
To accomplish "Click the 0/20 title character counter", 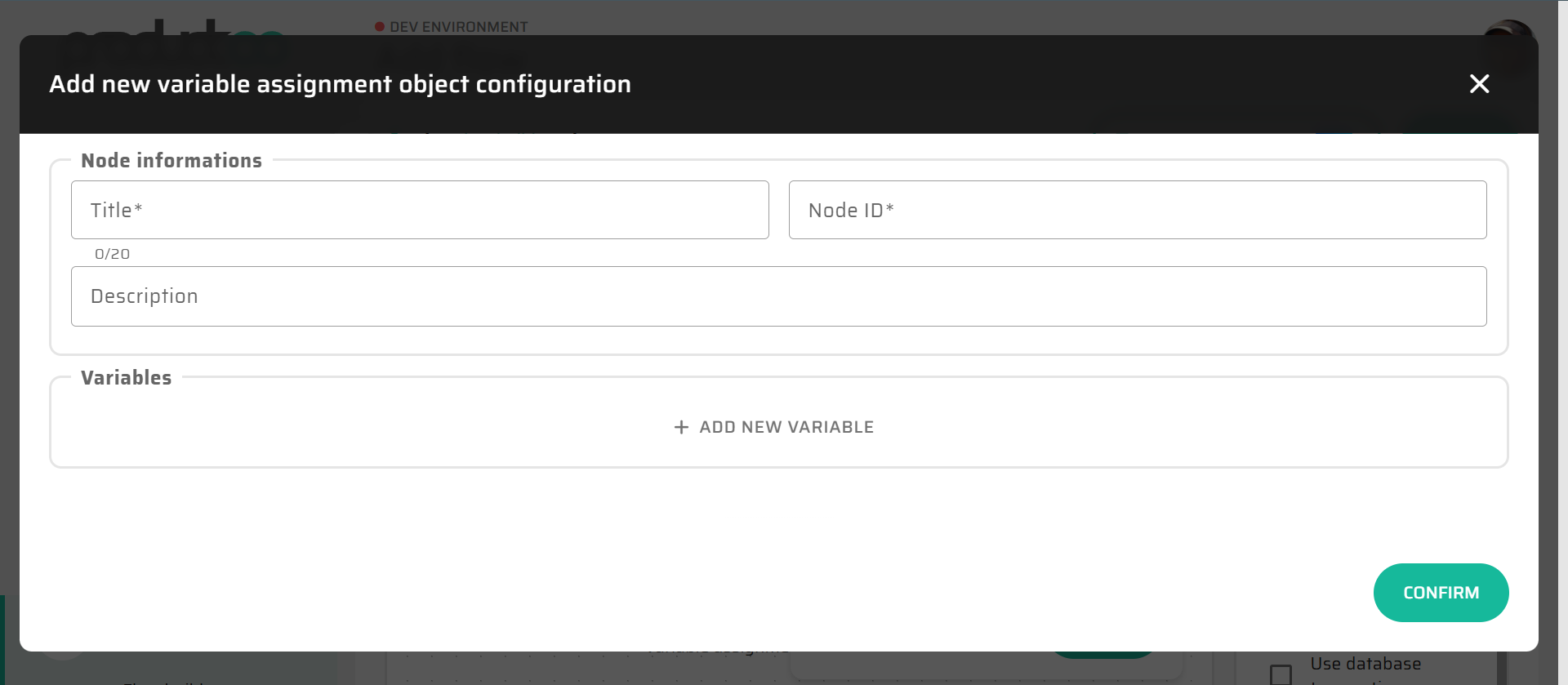I will tap(112, 254).
